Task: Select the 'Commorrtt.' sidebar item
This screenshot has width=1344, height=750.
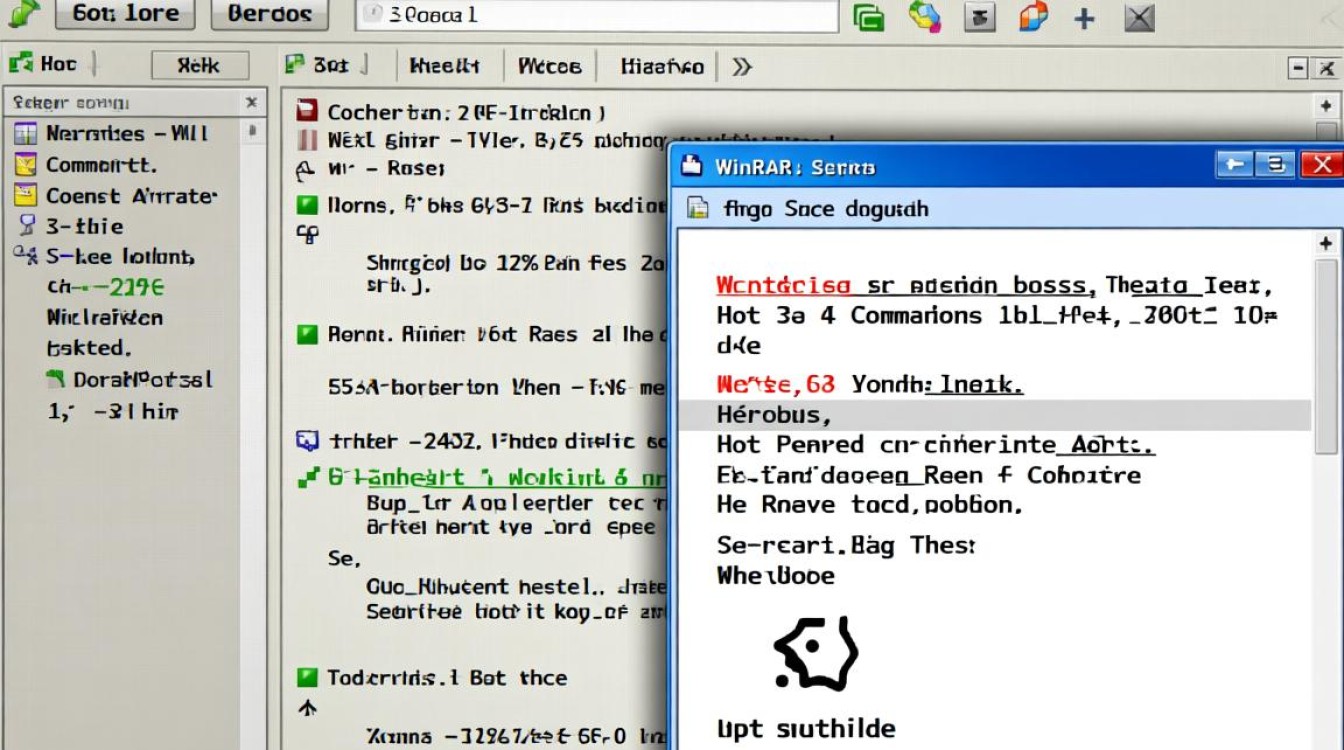Action: (x=101, y=165)
